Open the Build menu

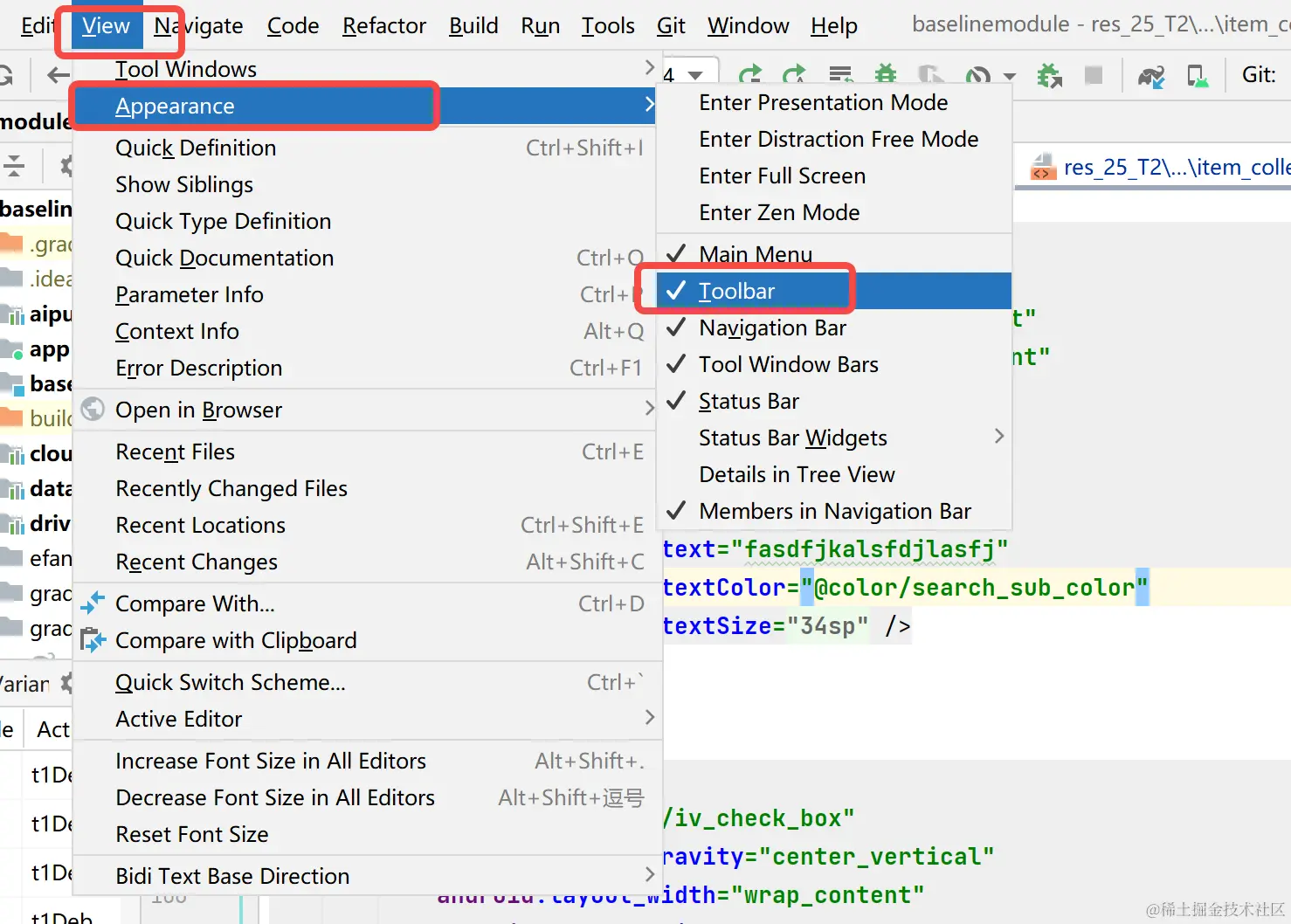(473, 26)
